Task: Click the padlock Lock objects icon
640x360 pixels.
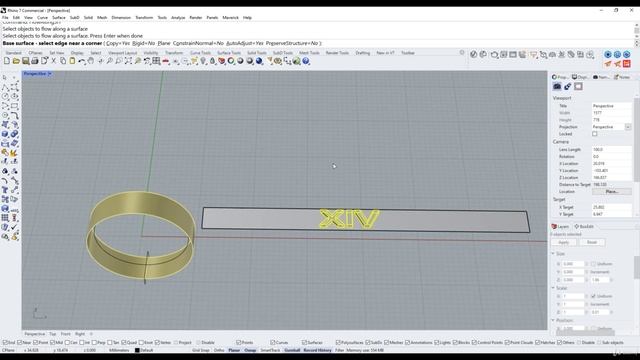Action: 212,61
